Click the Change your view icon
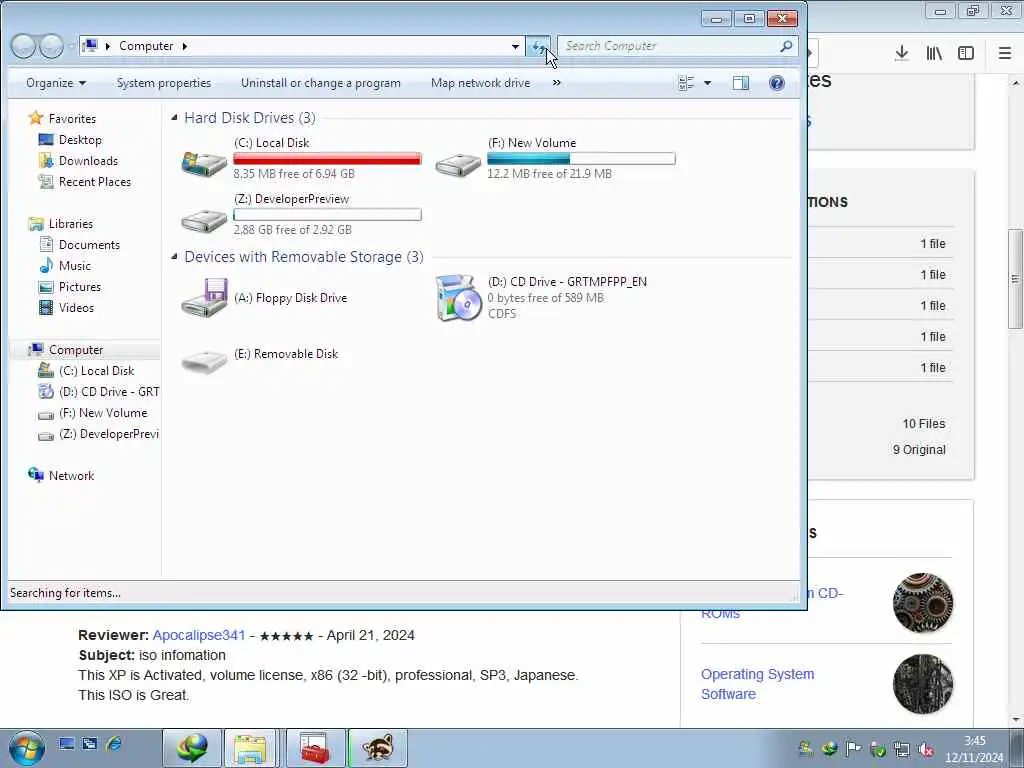Image resolution: width=1024 pixels, height=768 pixels. (x=686, y=83)
